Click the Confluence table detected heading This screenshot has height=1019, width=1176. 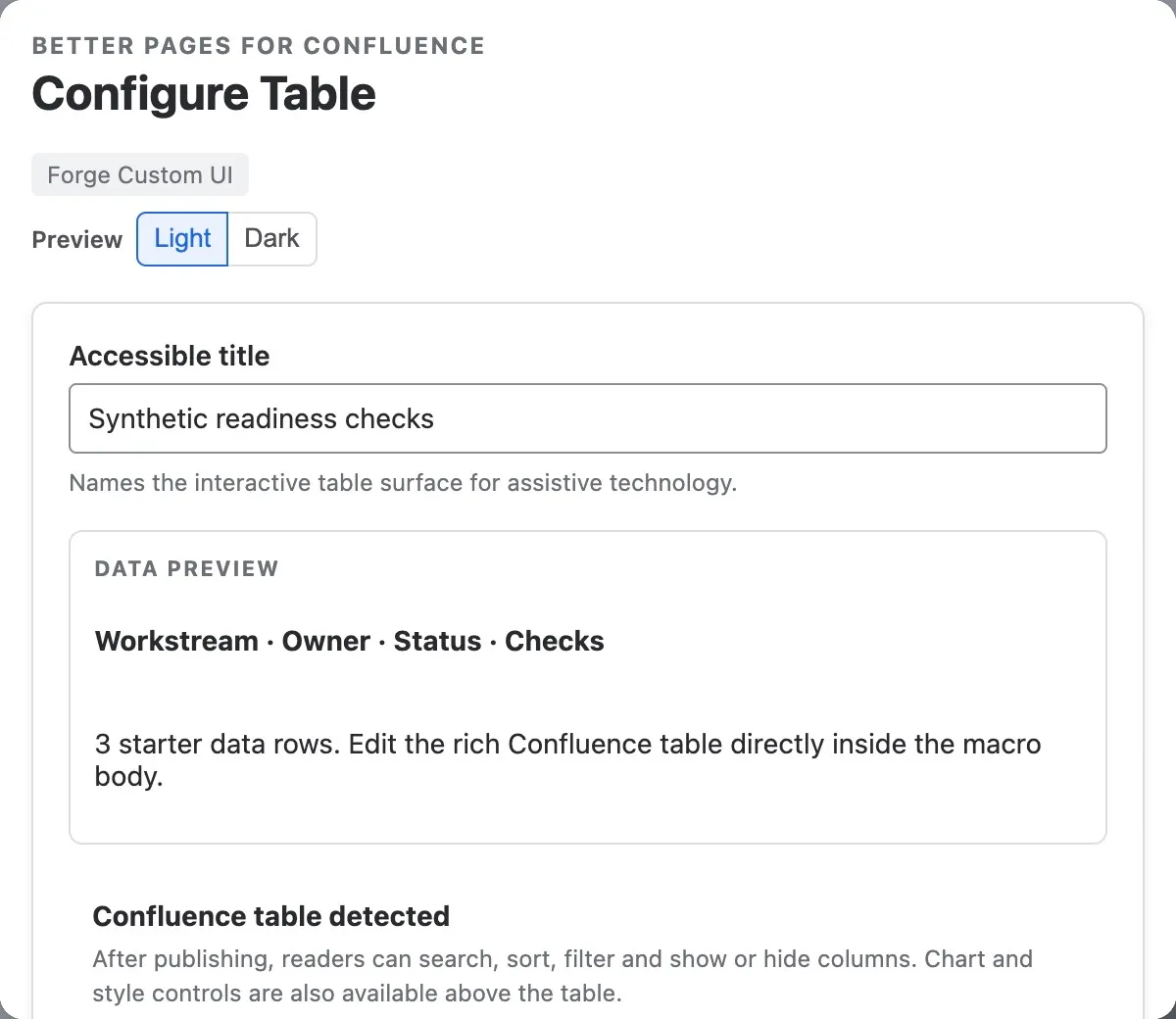[271, 916]
